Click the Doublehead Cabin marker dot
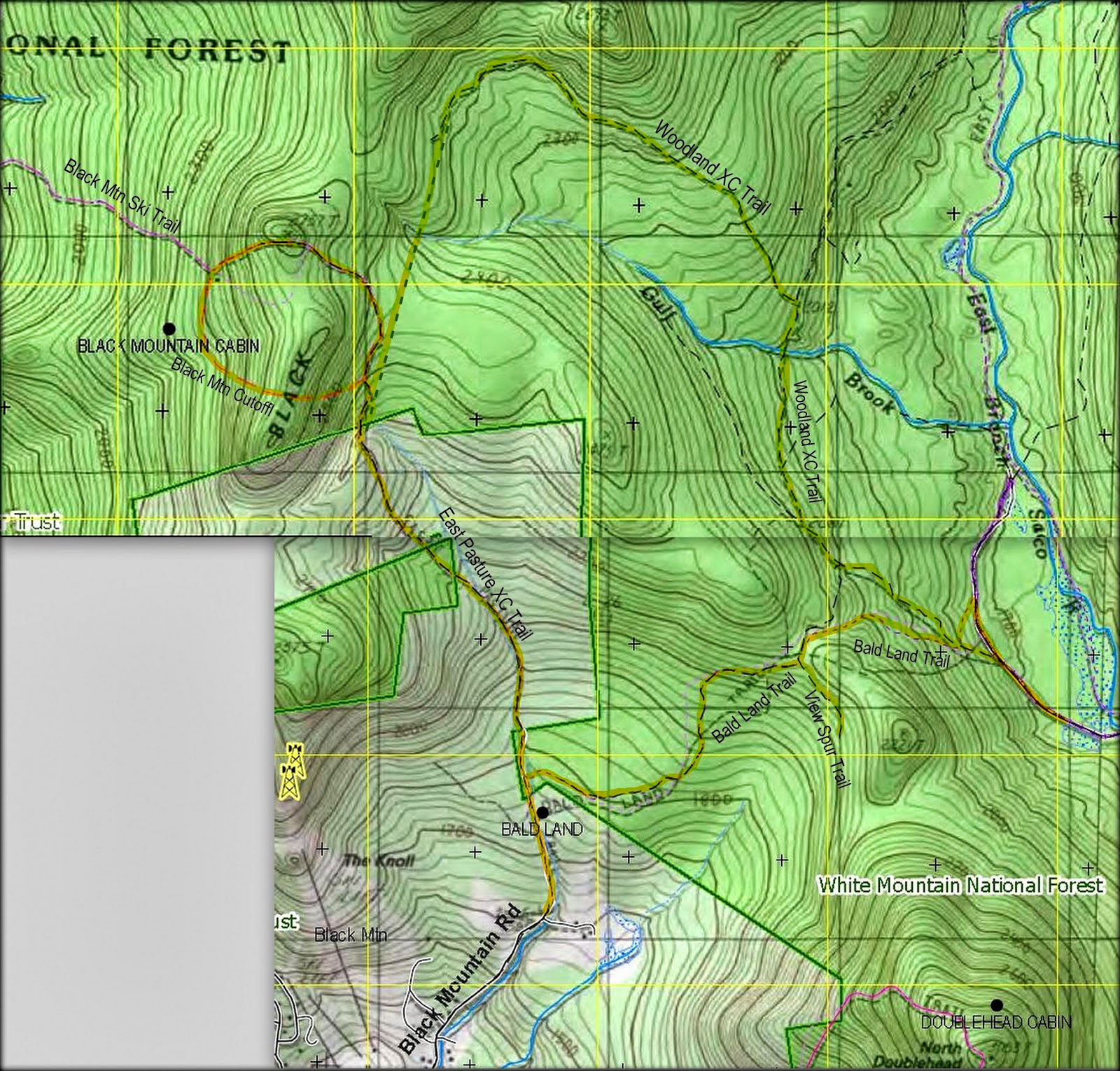The image size is (1120, 1071). coord(997,1006)
